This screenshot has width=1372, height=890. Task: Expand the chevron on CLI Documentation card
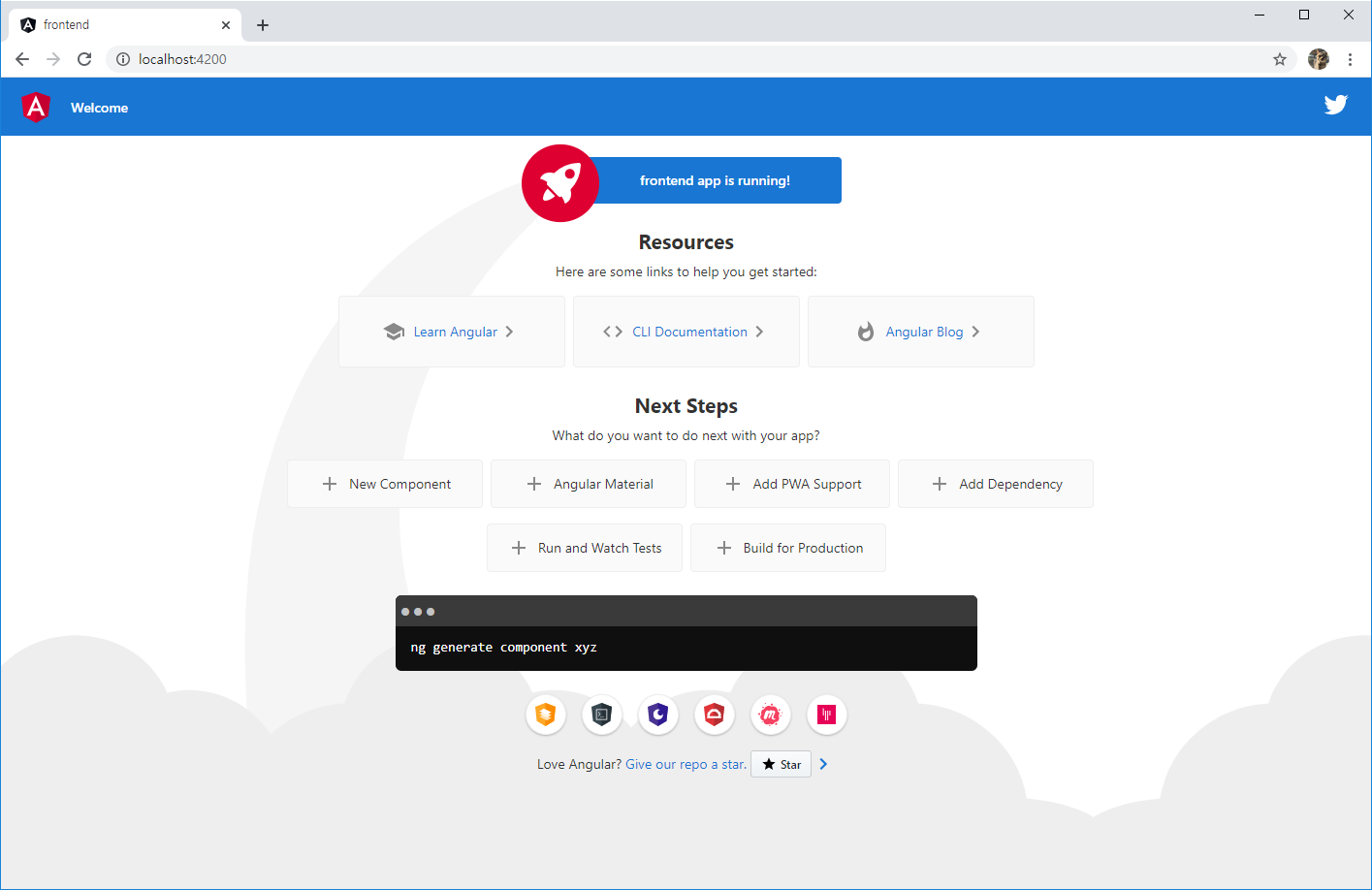click(x=759, y=332)
